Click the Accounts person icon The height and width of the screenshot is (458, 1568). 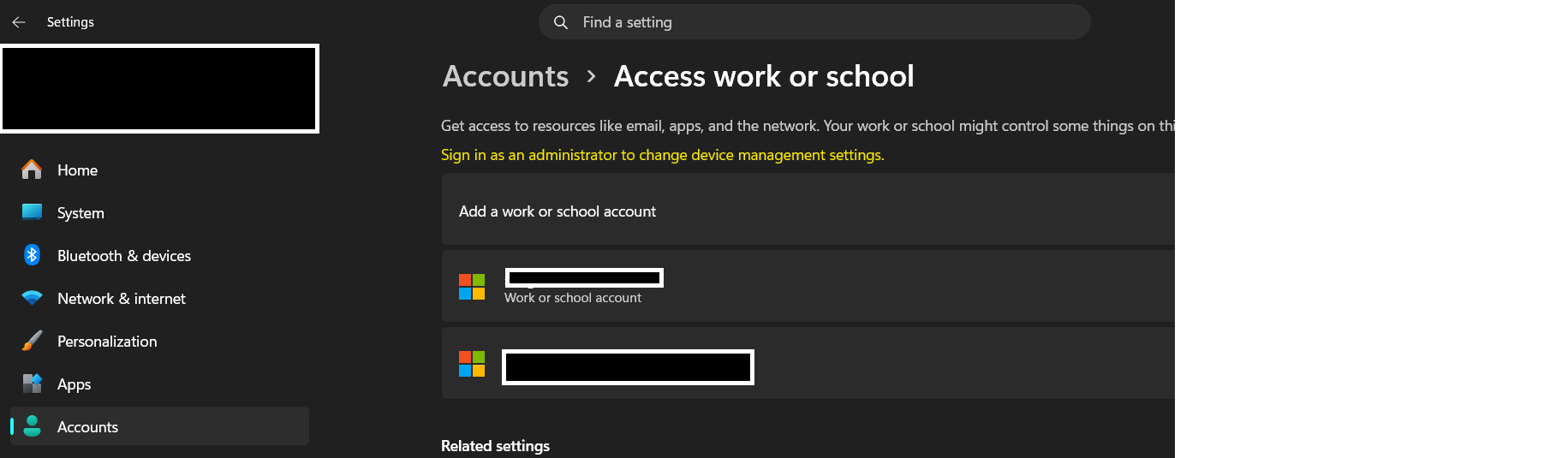click(32, 426)
